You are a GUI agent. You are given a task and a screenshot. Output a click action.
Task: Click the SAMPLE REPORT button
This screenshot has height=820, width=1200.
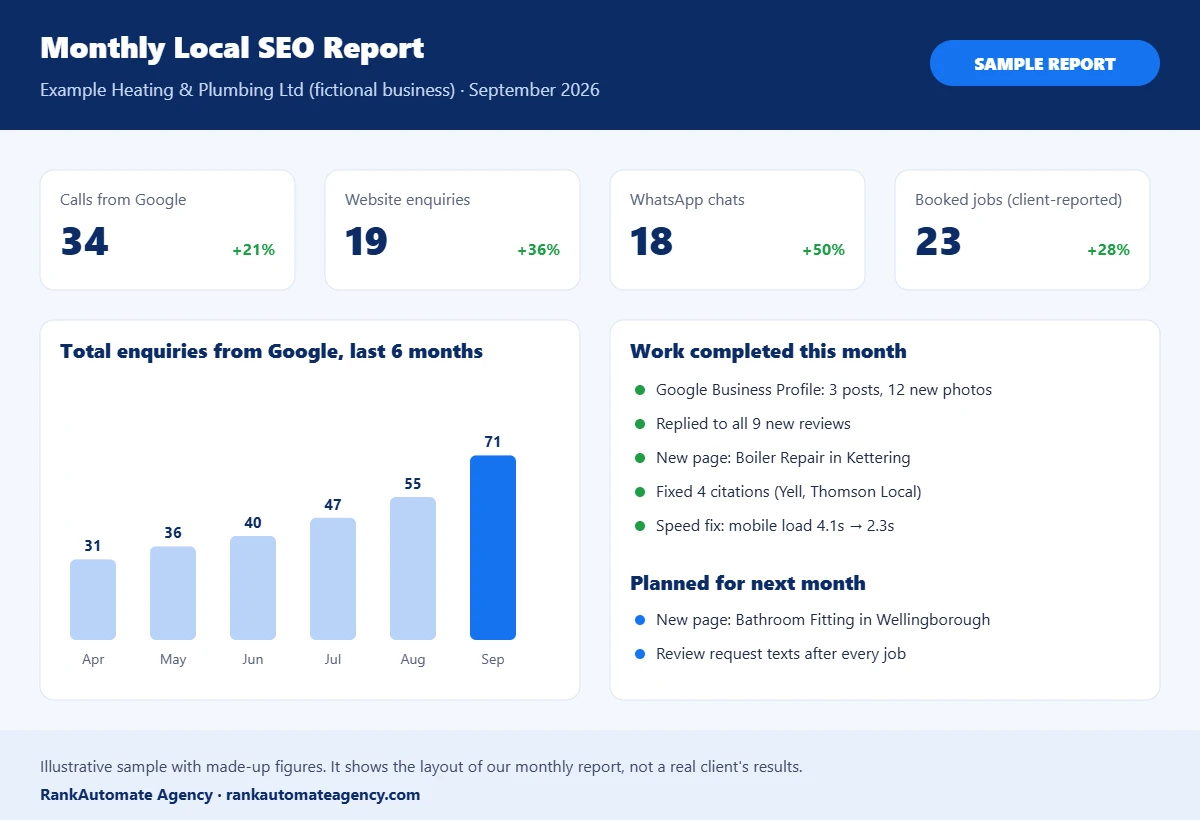1045,63
